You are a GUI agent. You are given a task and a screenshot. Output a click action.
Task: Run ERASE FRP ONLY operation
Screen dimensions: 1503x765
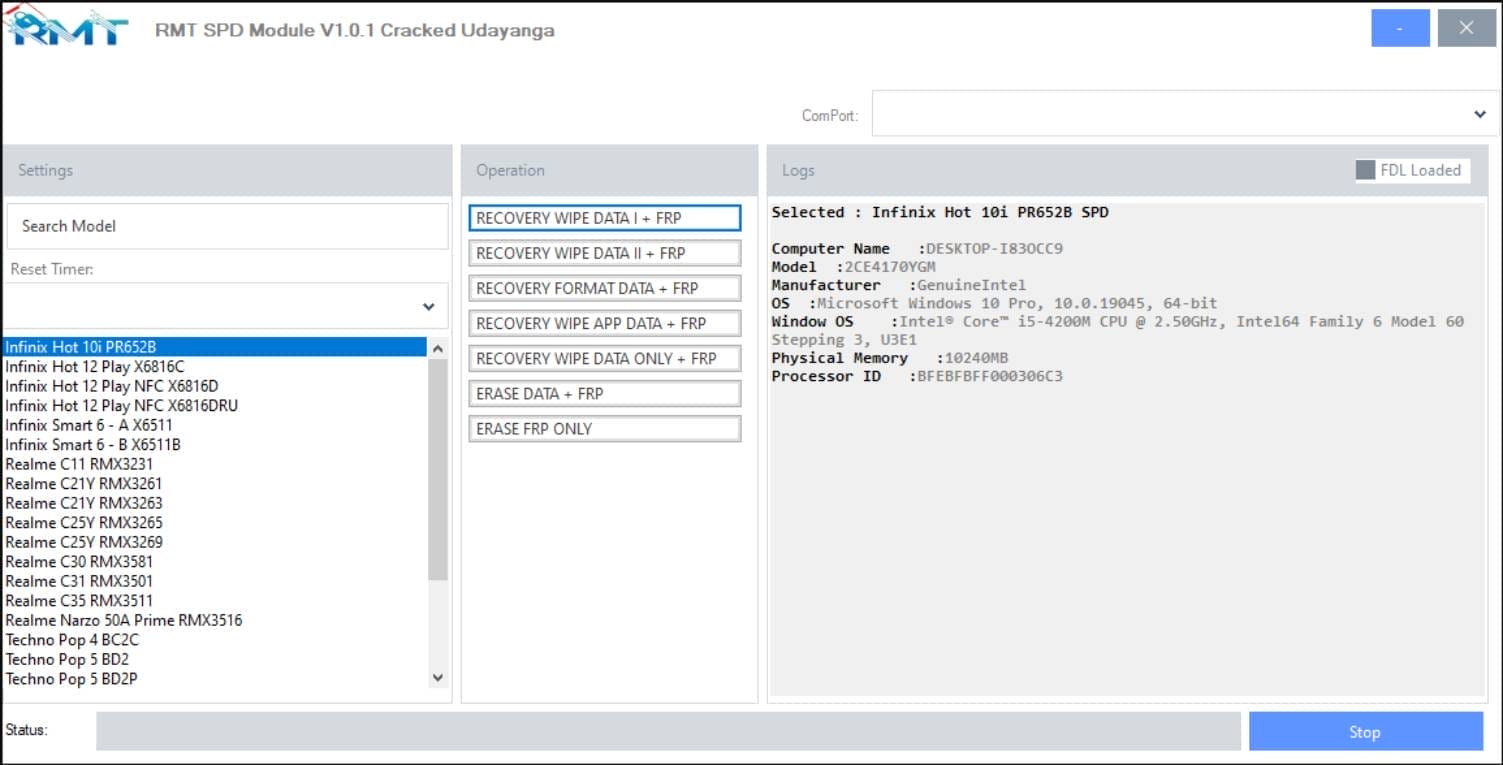point(604,428)
